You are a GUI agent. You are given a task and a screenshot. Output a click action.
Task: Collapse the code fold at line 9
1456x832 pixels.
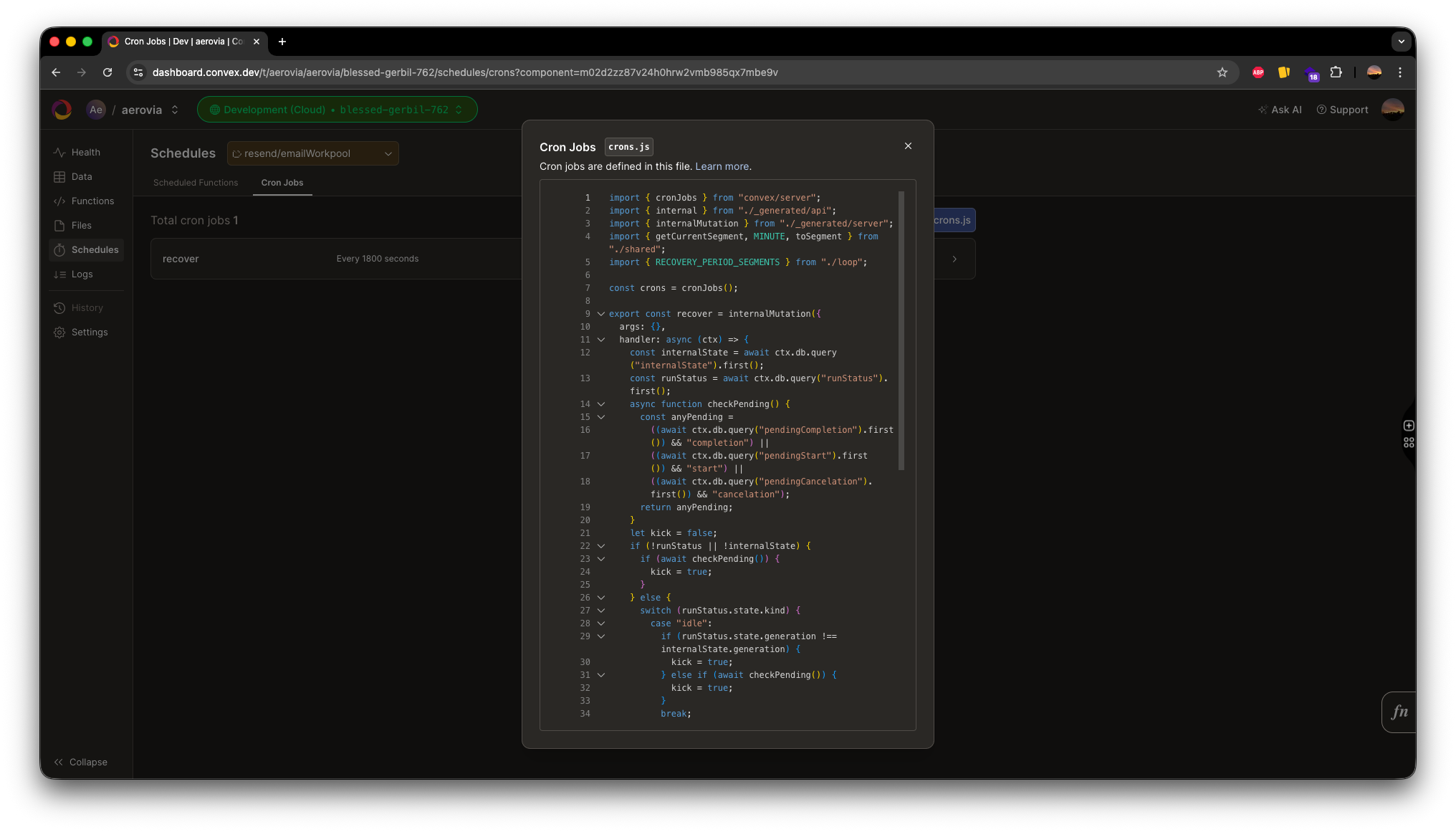[x=601, y=314]
